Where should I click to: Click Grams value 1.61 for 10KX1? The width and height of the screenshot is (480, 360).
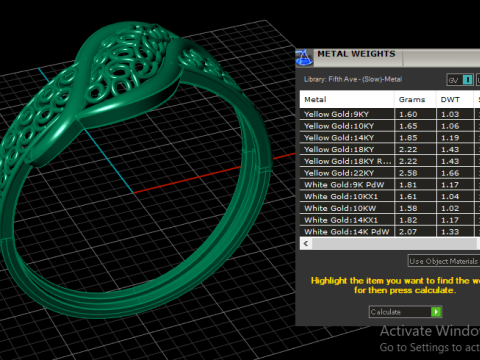coord(408,196)
